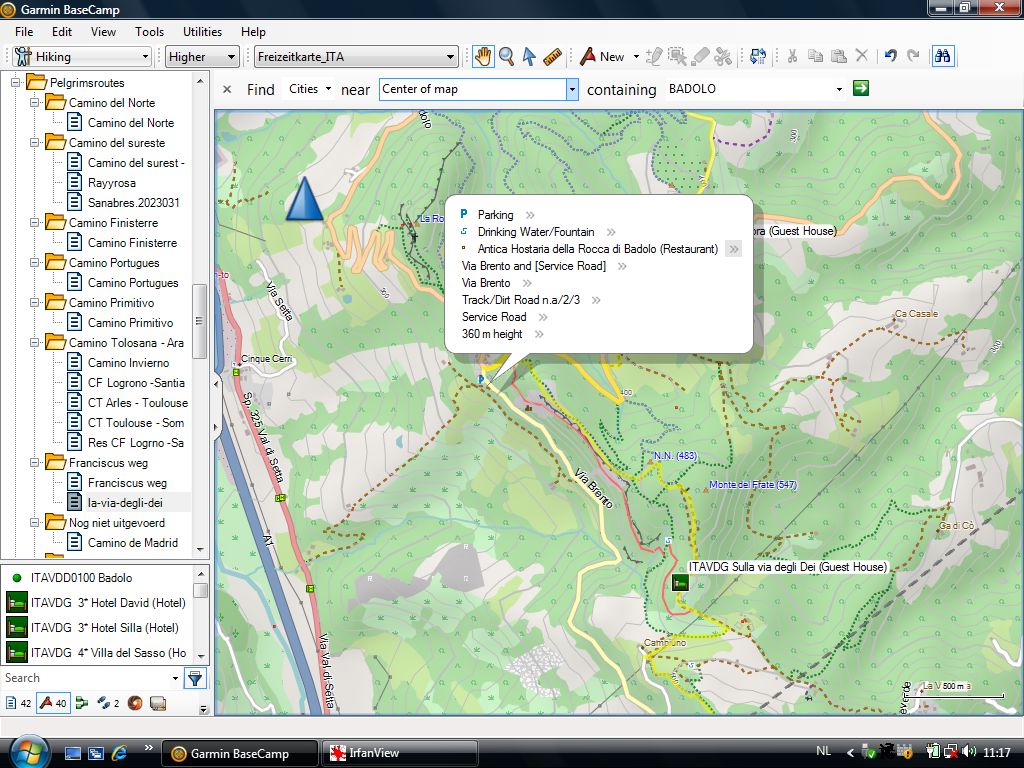The image size is (1024, 768).
Task: Toggle the funnel filter button
Action: 195,679
